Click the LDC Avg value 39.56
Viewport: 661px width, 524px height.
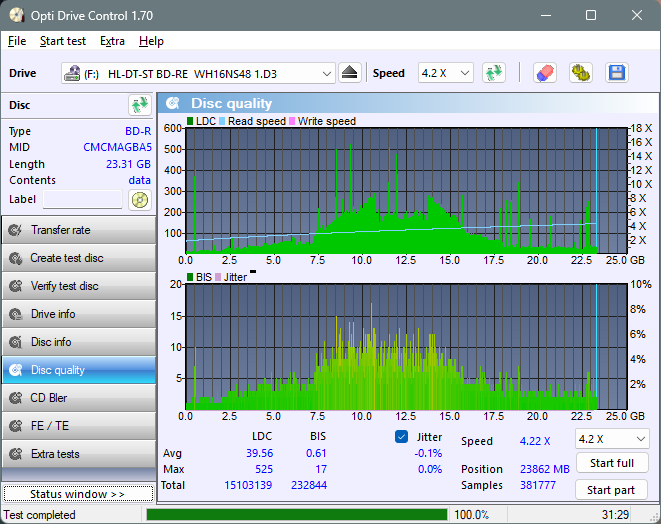point(260,453)
